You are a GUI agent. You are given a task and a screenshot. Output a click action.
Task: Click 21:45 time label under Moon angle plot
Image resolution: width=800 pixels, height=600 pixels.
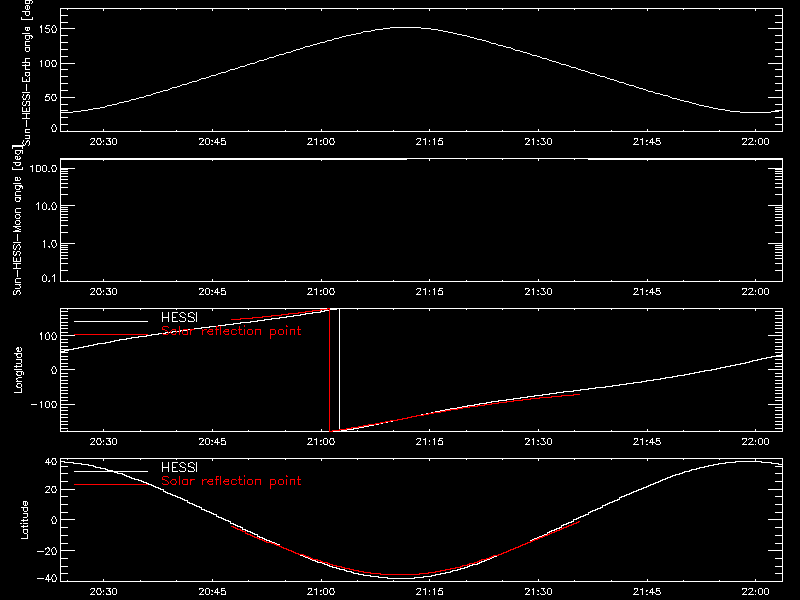[647, 292]
